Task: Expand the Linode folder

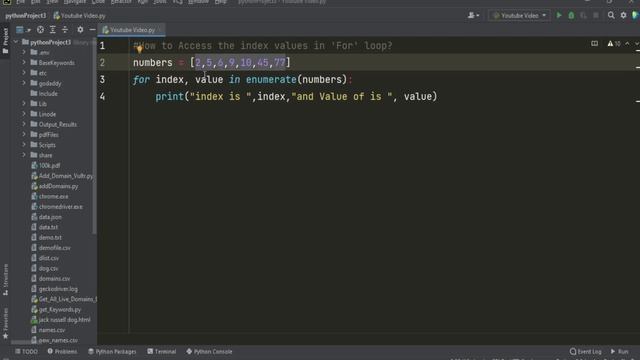Action: (24, 114)
